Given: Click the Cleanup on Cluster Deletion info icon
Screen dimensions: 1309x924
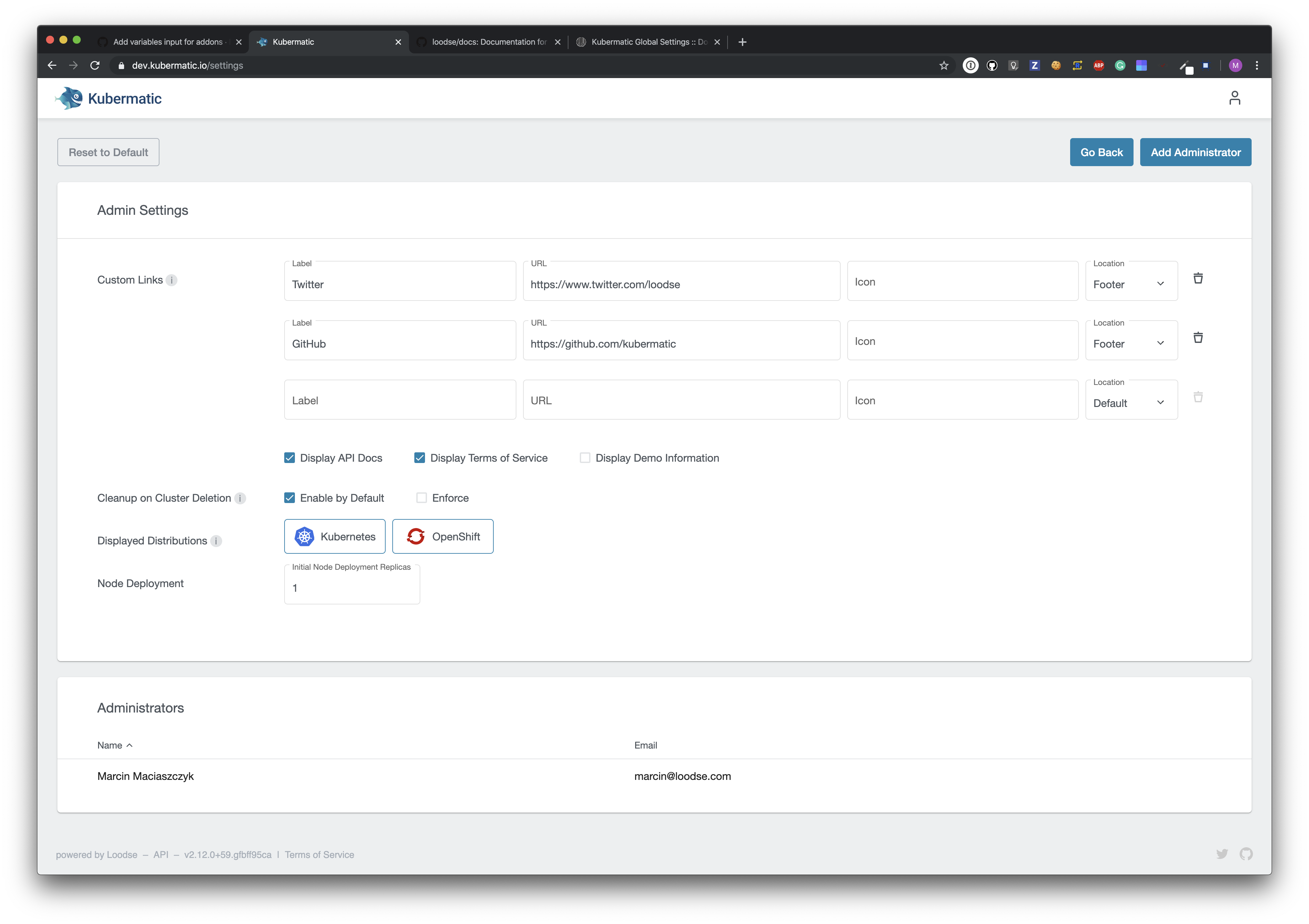Looking at the screenshot, I should tap(241, 498).
